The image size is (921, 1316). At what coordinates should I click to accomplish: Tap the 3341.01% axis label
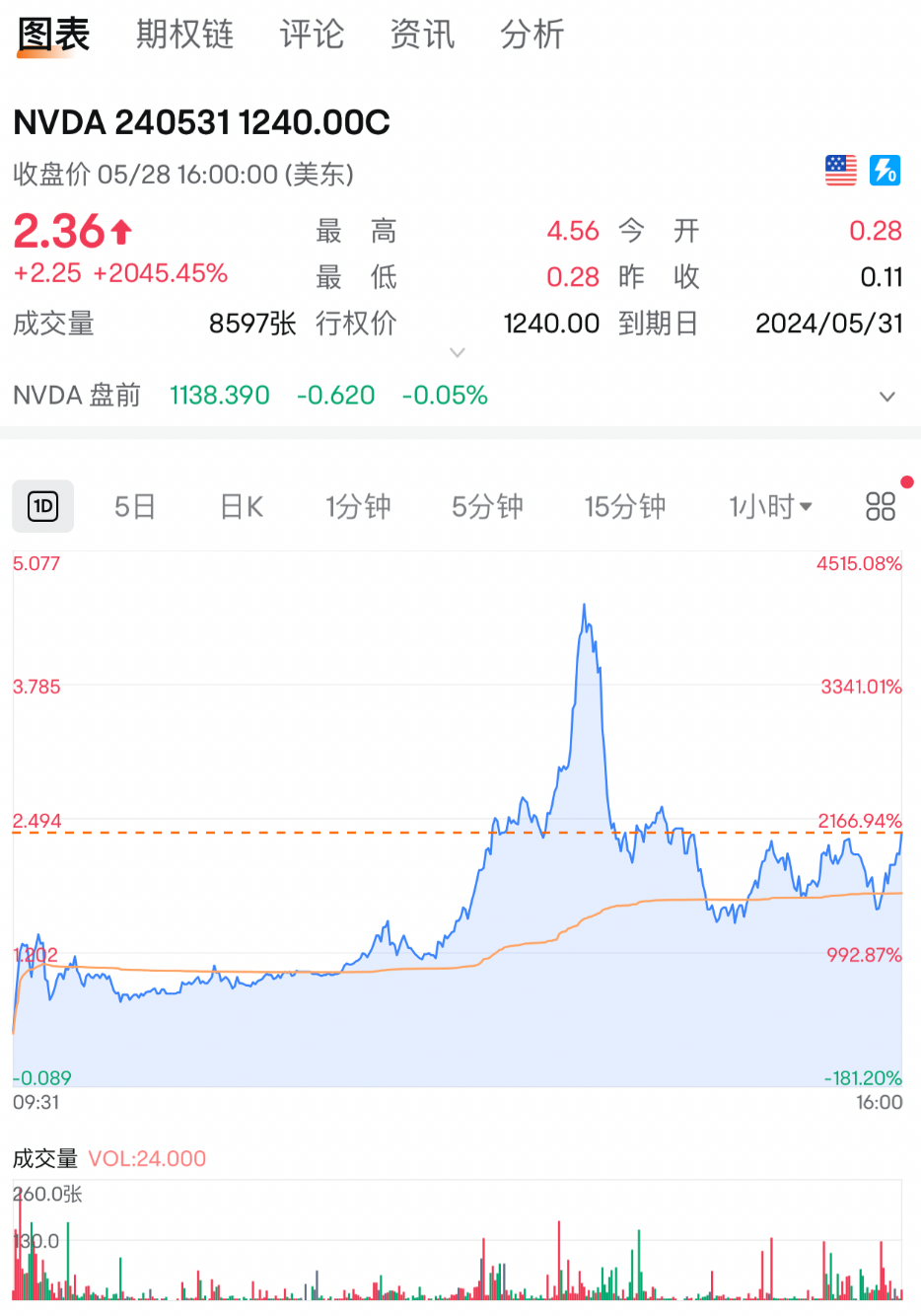coord(861,687)
